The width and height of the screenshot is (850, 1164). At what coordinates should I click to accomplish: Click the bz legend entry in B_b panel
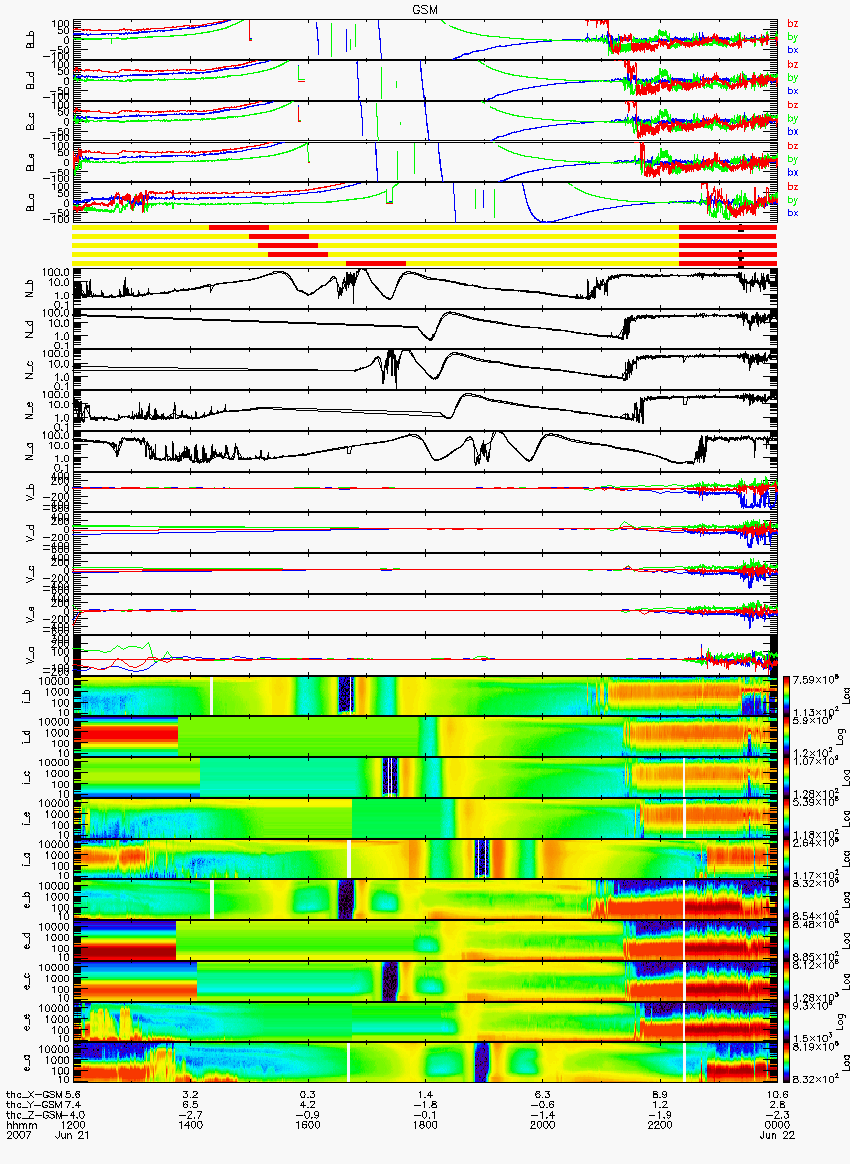point(793,24)
